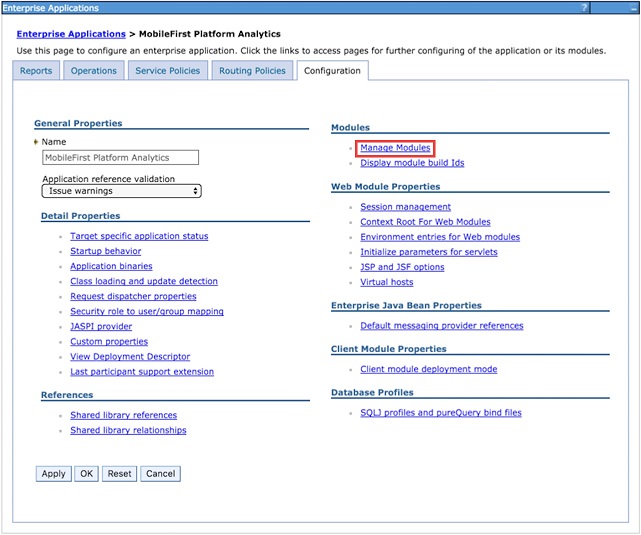Screen dimensions: 641x535
Task: Collapse the Enterprise Applications panel
Action: (x=633, y=8)
